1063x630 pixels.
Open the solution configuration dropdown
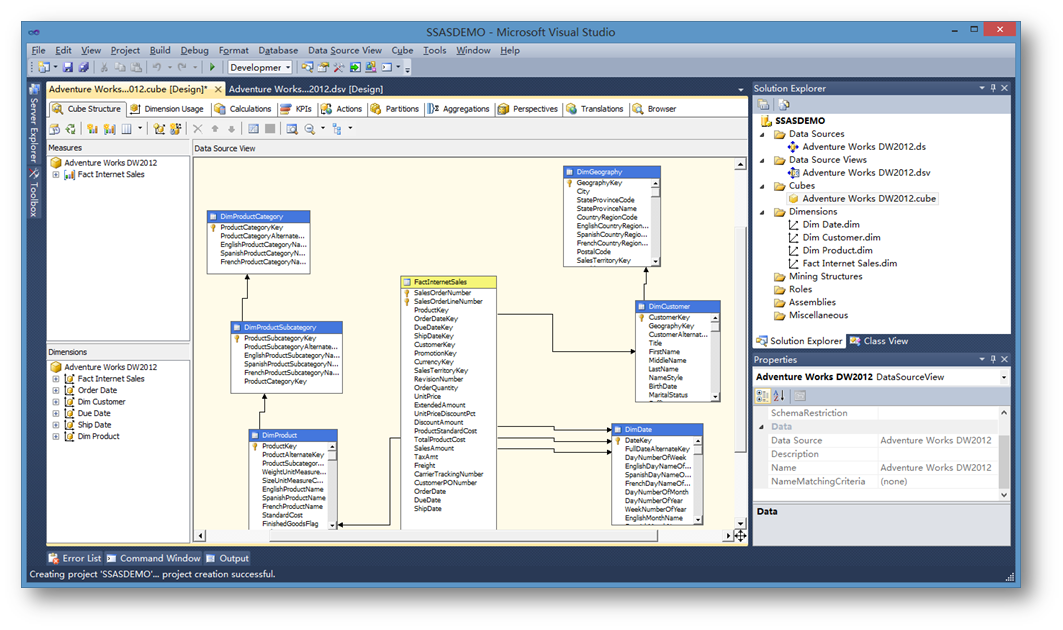coord(287,68)
